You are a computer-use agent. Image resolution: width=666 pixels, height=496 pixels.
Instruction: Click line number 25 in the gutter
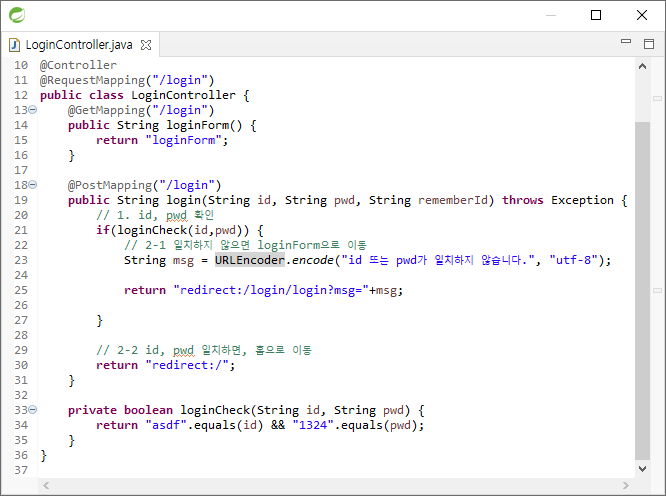pos(21,290)
